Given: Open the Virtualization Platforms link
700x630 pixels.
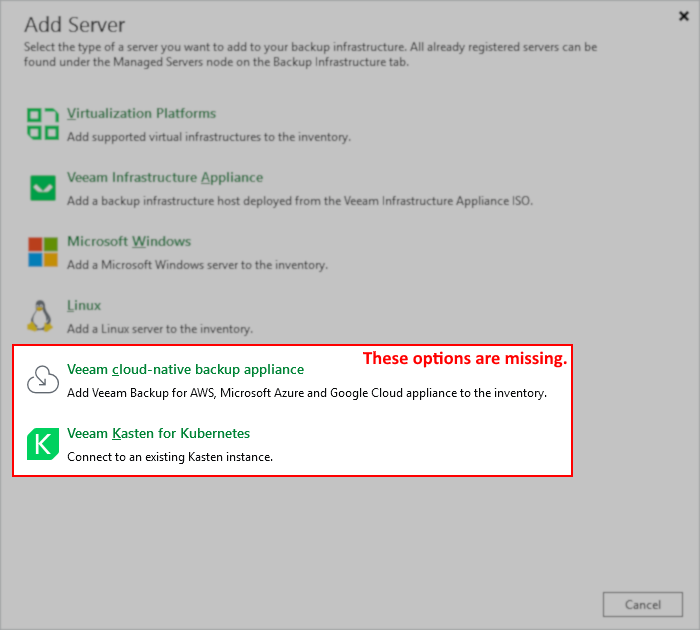Looking at the screenshot, I should pos(142,113).
